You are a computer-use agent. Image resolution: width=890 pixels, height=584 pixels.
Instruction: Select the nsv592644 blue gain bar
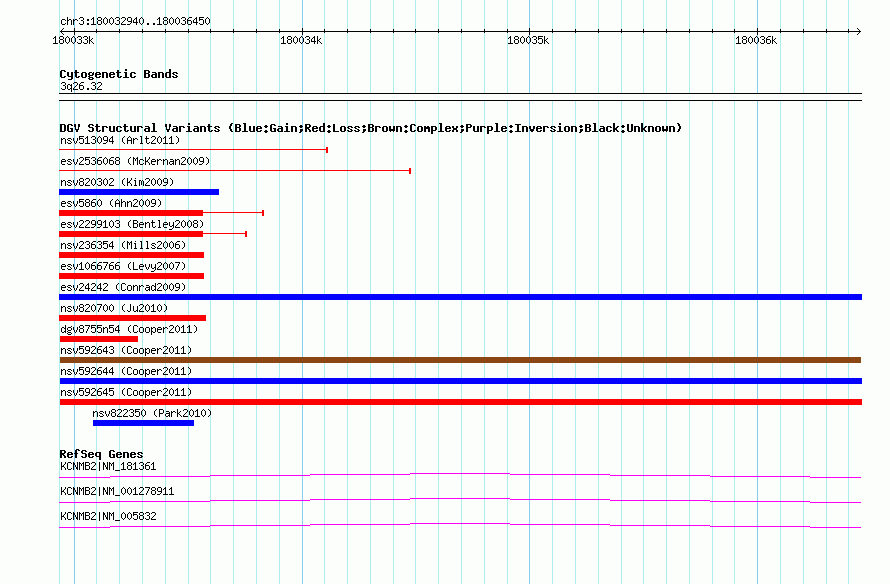pyautogui.click(x=460, y=381)
